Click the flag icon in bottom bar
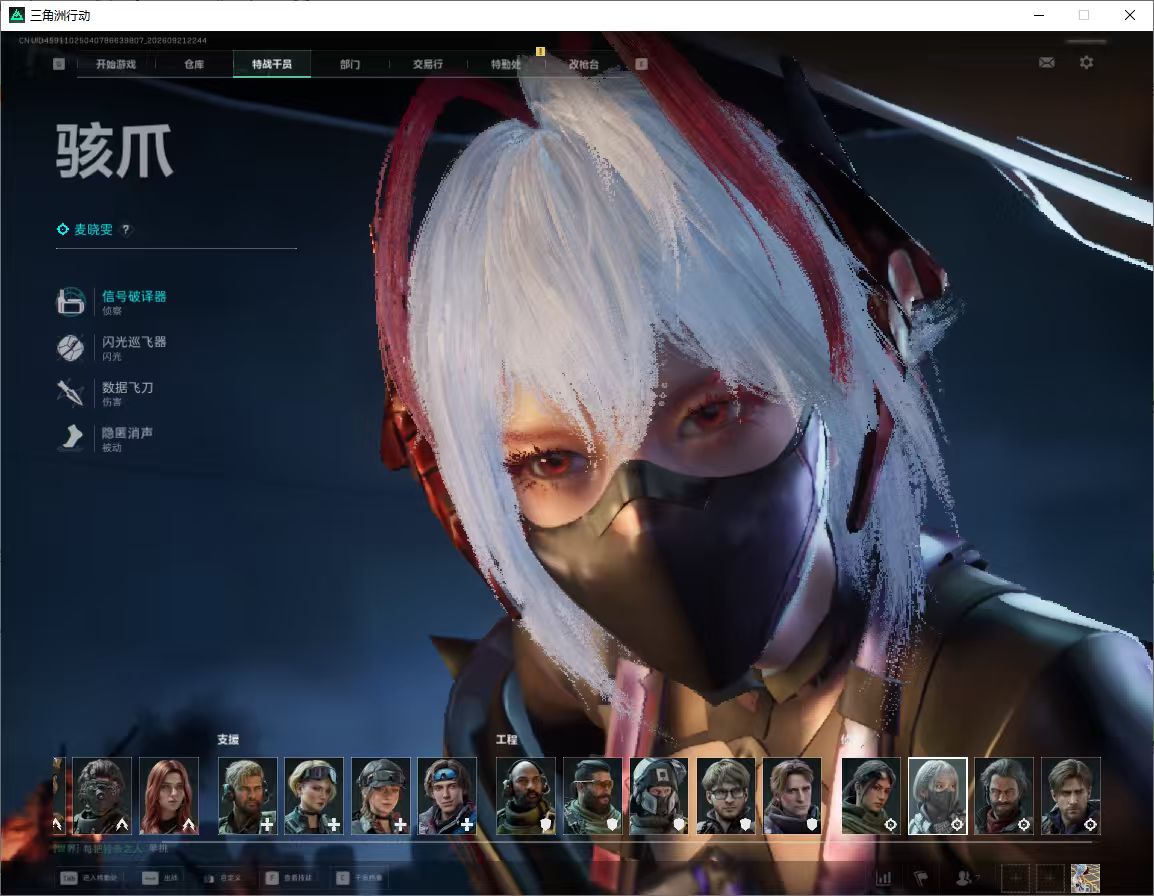The image size is (1154, 896). coord(921,878)
